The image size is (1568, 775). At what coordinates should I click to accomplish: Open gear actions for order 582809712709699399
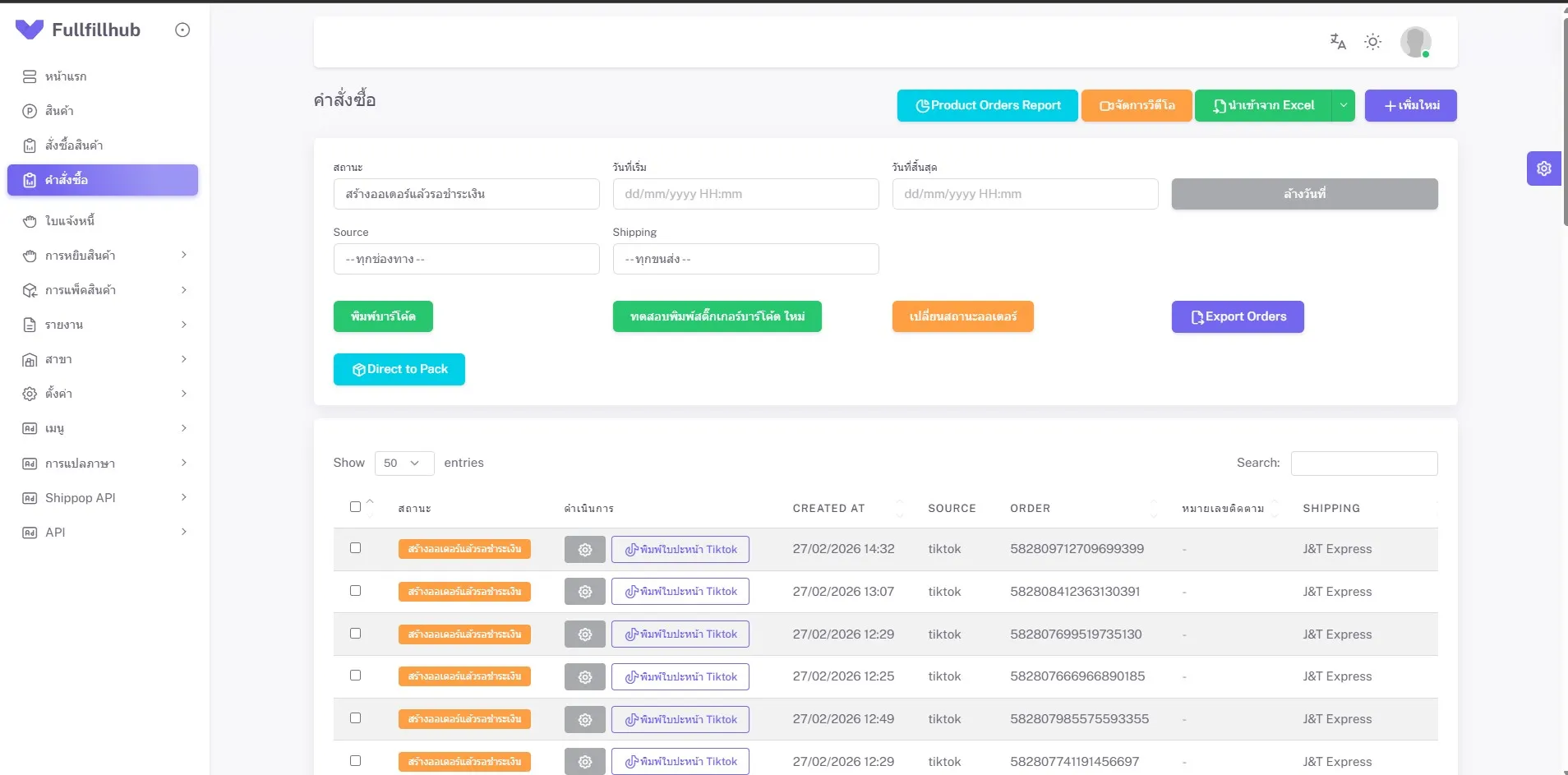584,550
